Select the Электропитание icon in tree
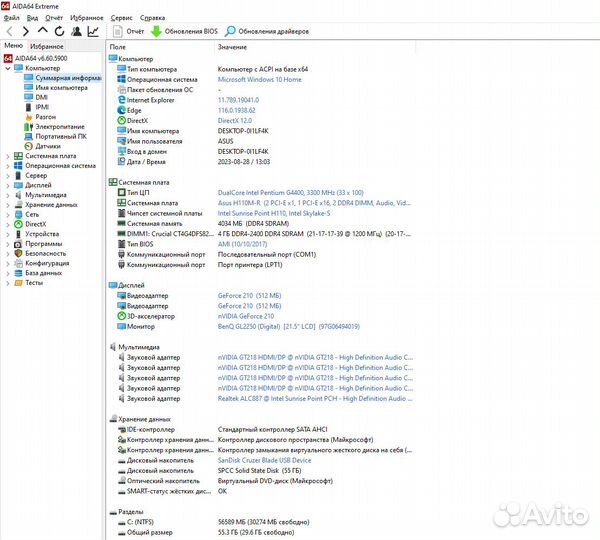The image size is (600, 540). click(x=28, y=127)
